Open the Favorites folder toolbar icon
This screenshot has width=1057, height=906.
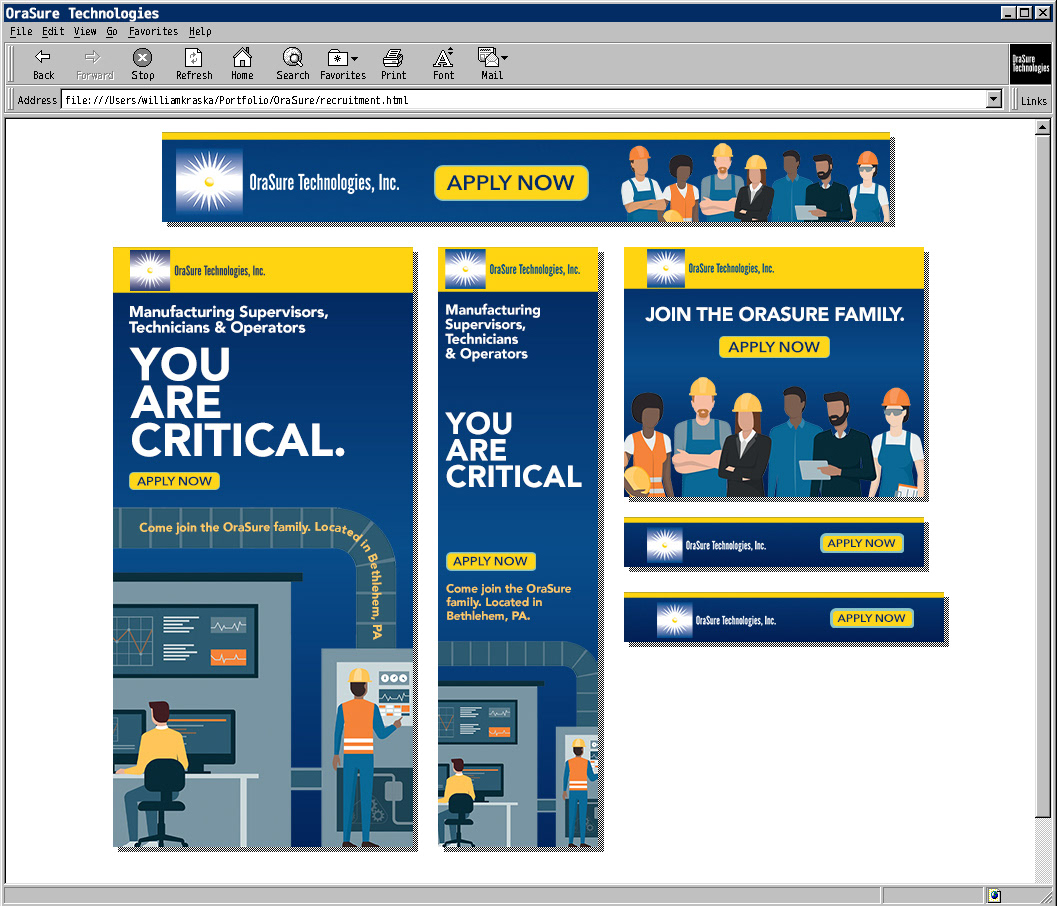(x=337, y=58)
